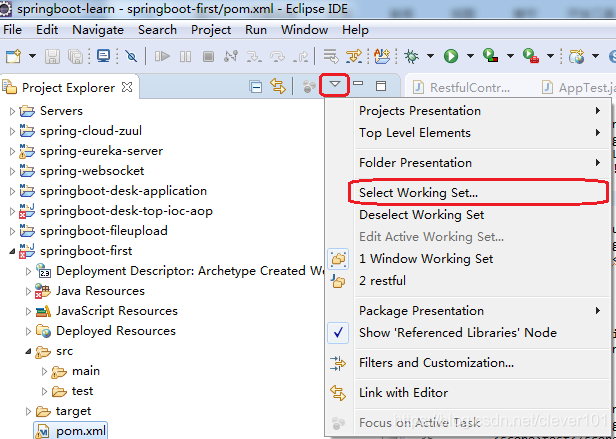Expand the Java Resources node
The image size is (616, 439).
click(28, 291)
